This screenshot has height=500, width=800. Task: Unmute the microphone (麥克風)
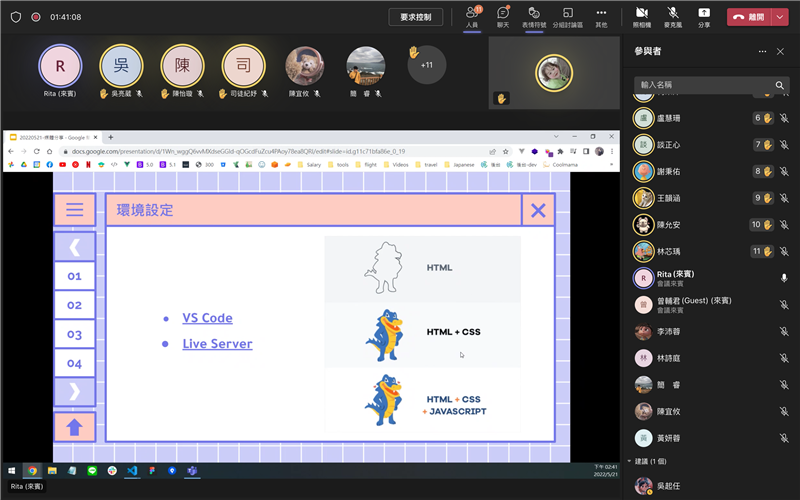673,16
